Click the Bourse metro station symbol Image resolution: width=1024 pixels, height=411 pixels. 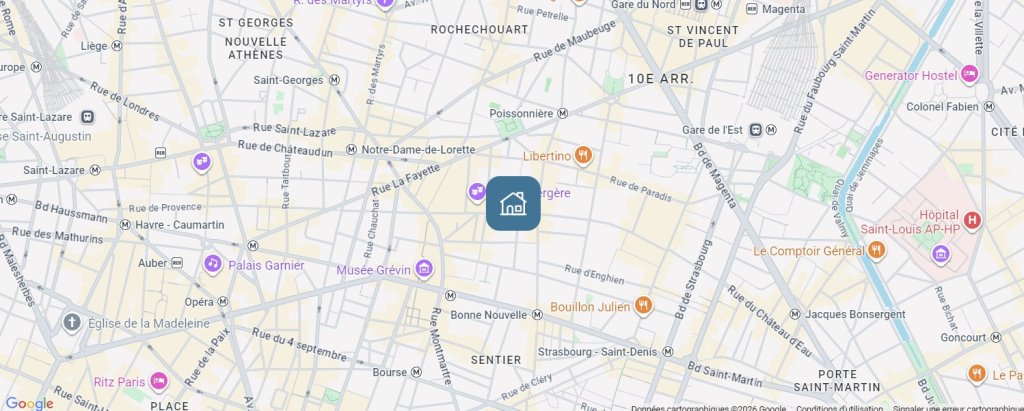[416, 372]
